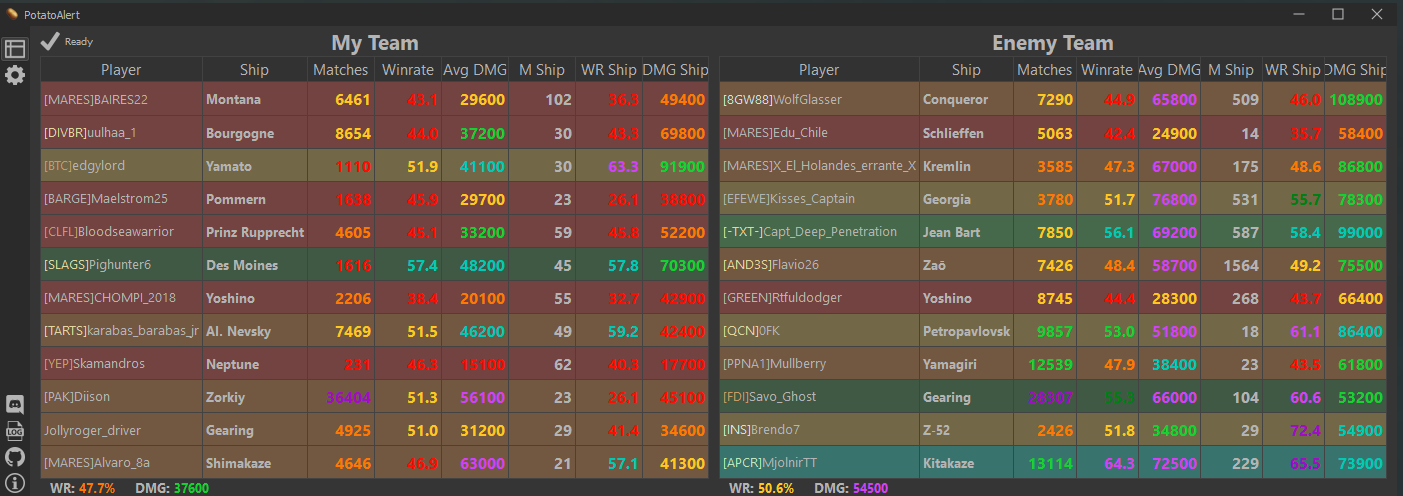Click Enemy Team Player column header

tap(818, 70)
